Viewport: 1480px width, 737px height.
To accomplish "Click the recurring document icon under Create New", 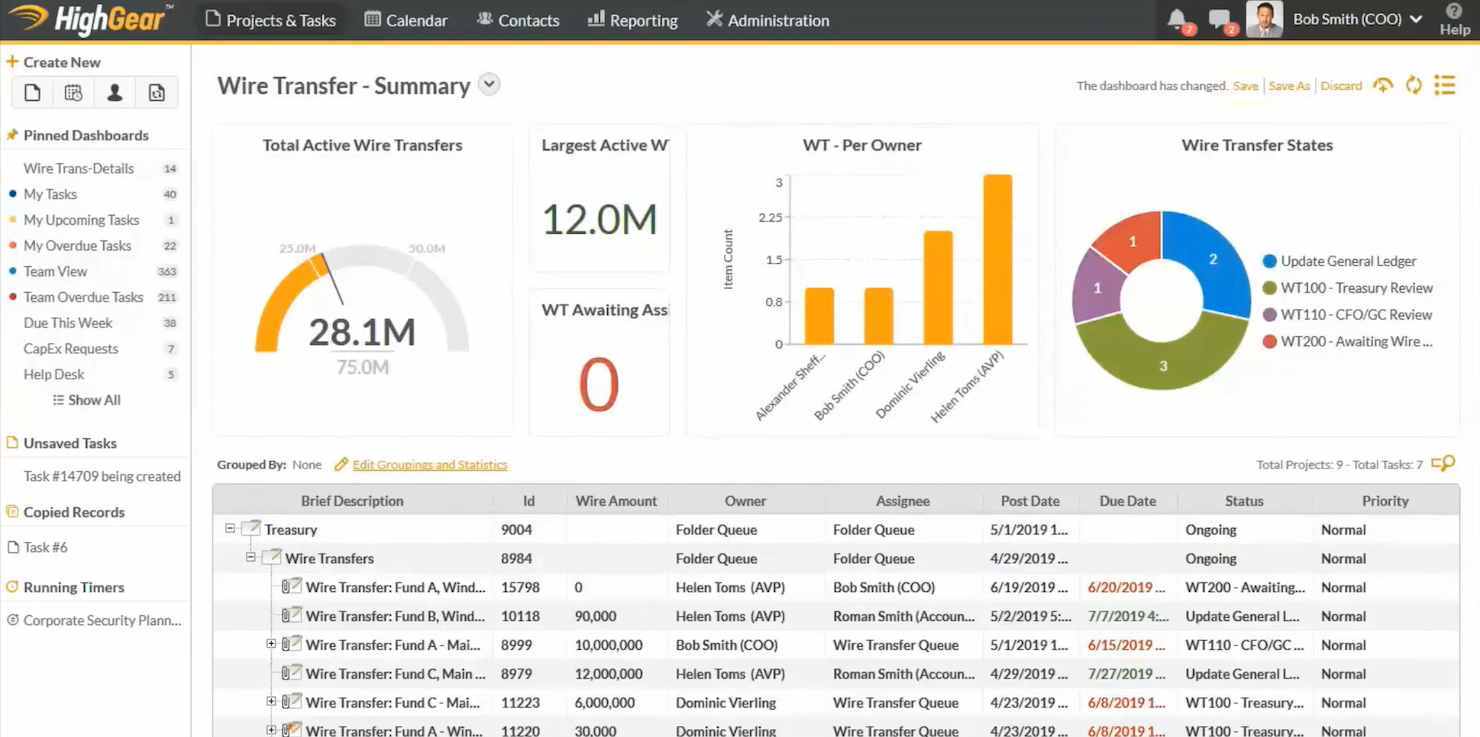I will [x=157, y=93].
